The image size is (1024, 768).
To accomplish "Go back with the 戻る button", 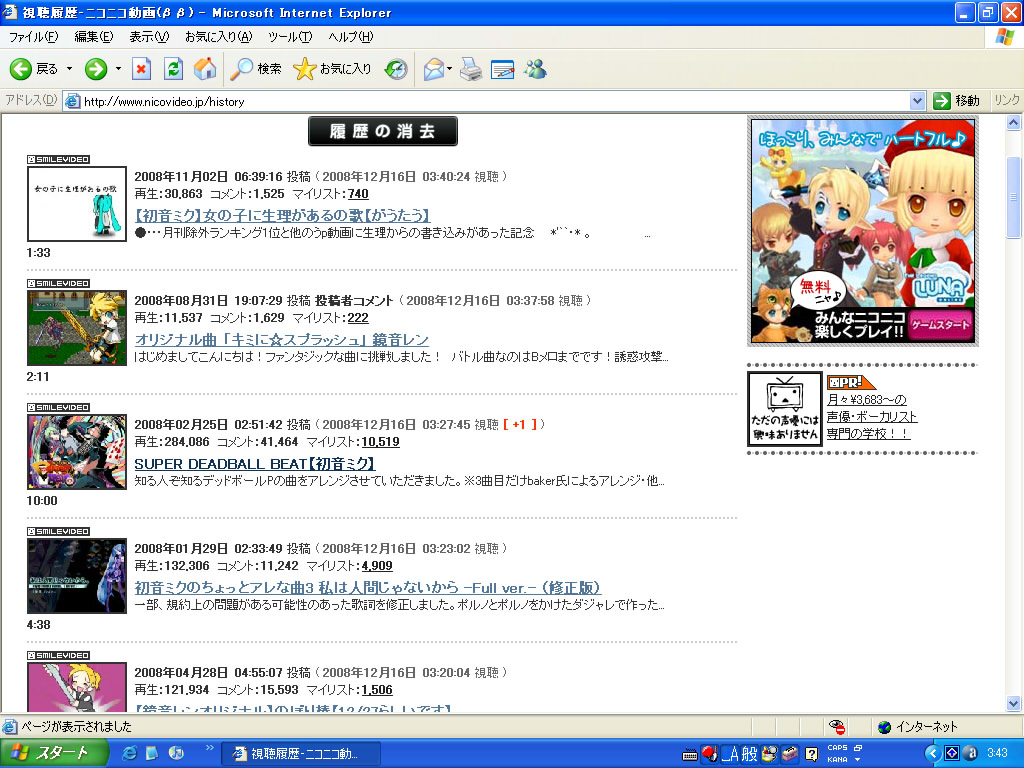I will click(x=34, y=69).
